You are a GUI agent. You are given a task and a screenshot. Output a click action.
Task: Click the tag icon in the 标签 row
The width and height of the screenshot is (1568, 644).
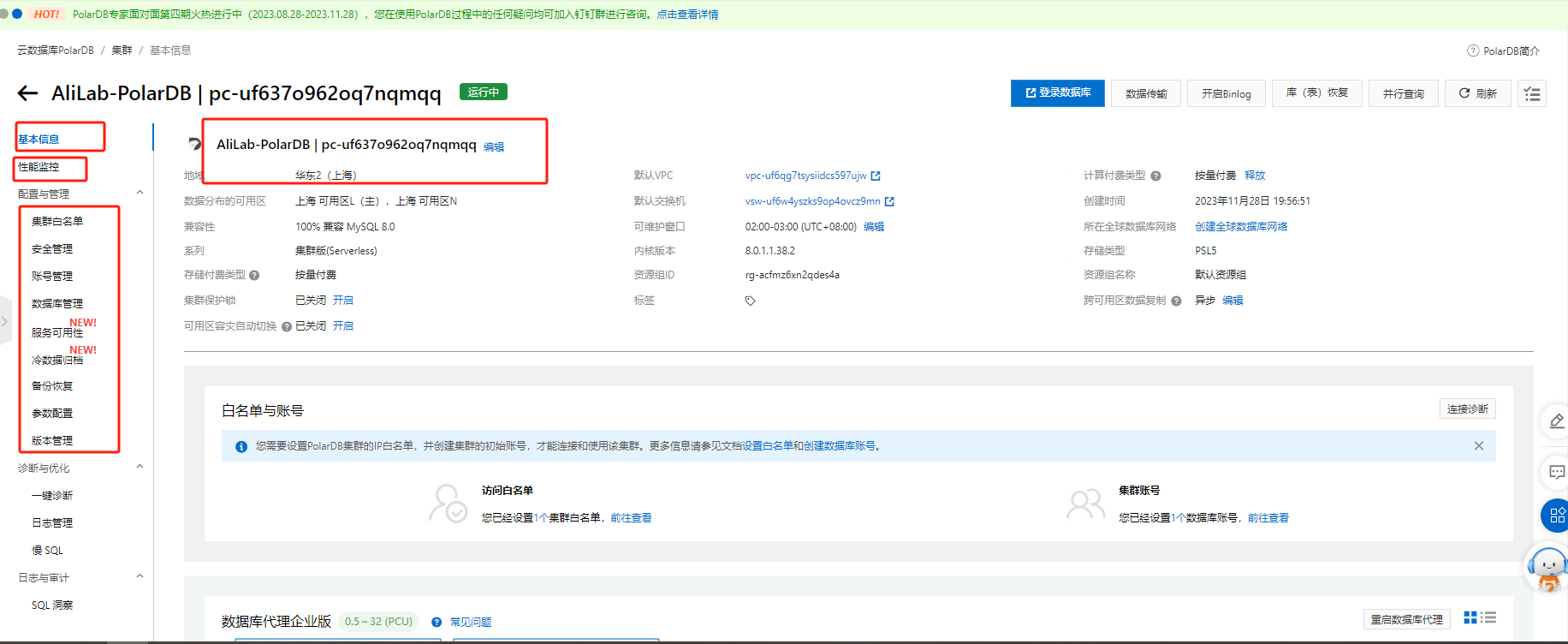coord(751,301)
